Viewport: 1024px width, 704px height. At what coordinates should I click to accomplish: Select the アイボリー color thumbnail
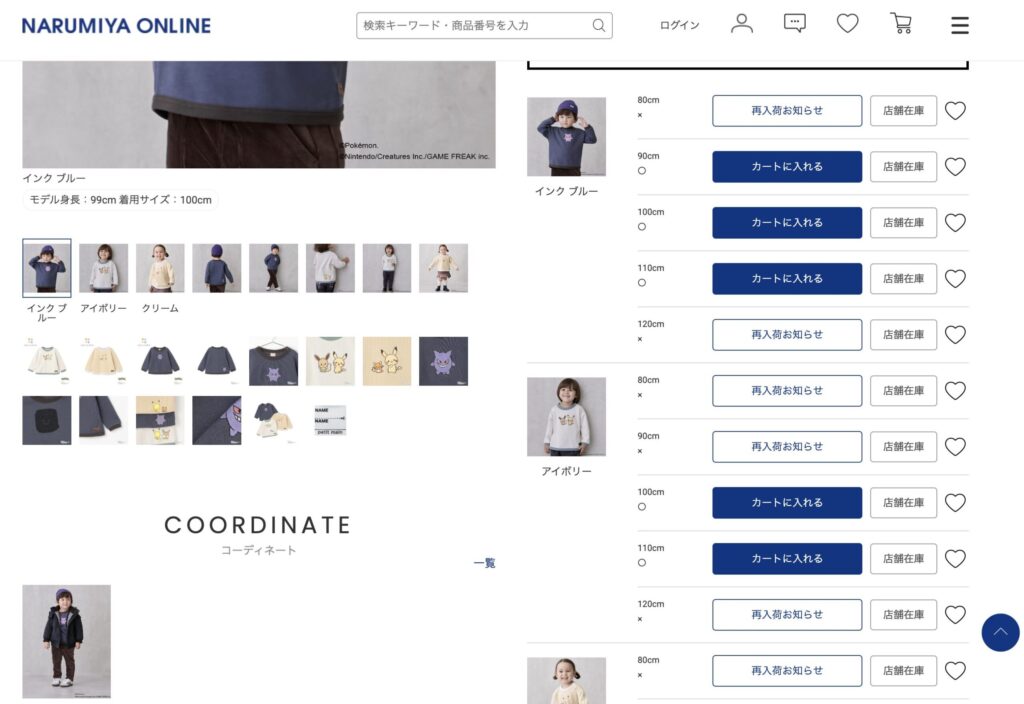click(x=103, y=268)
